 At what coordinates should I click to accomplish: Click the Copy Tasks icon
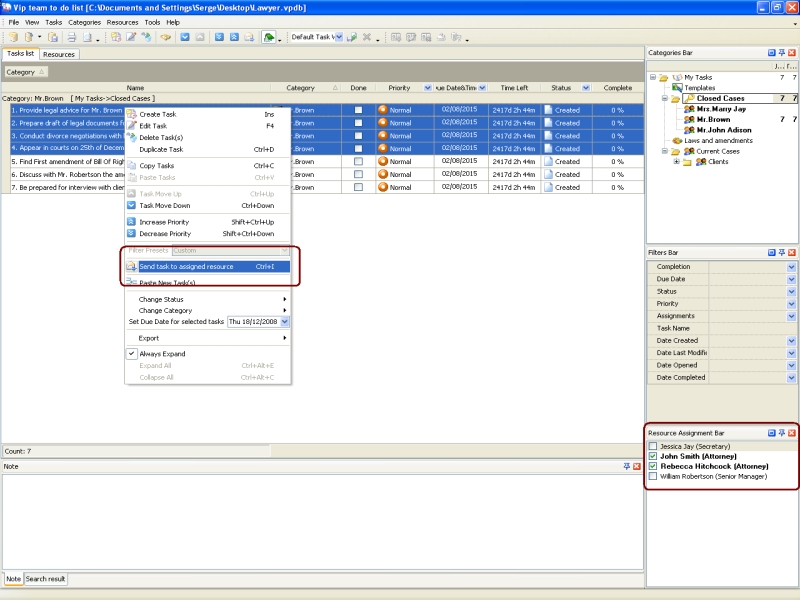pyautogui.click(x=131, y=166)
